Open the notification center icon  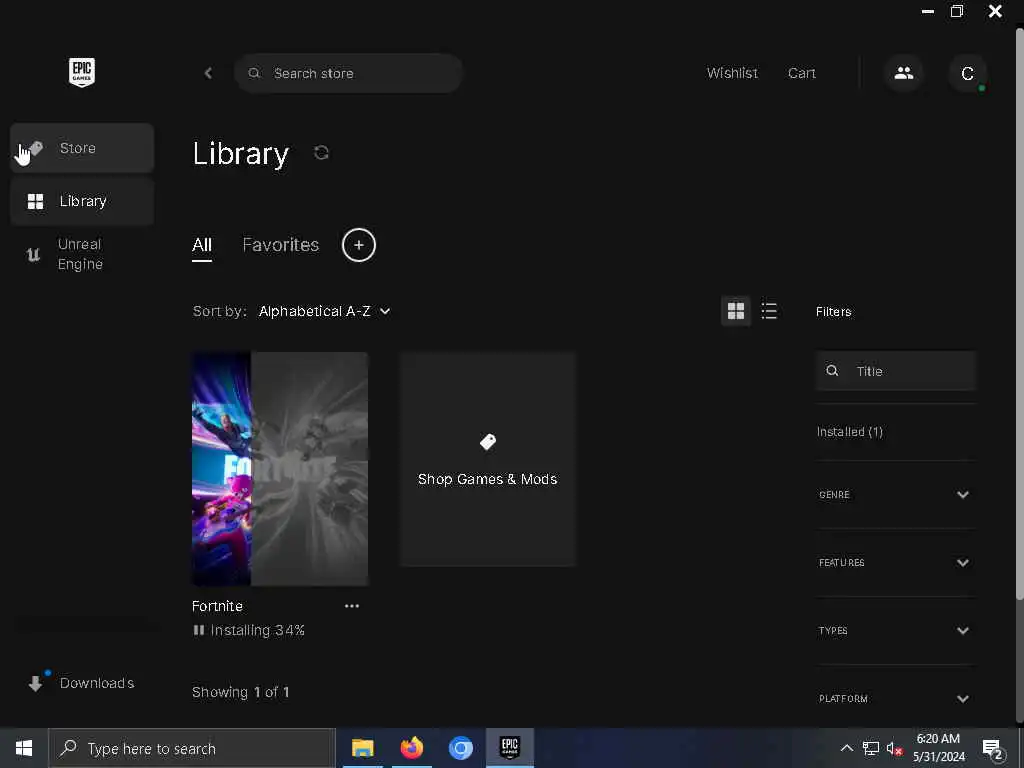[993, 749]
